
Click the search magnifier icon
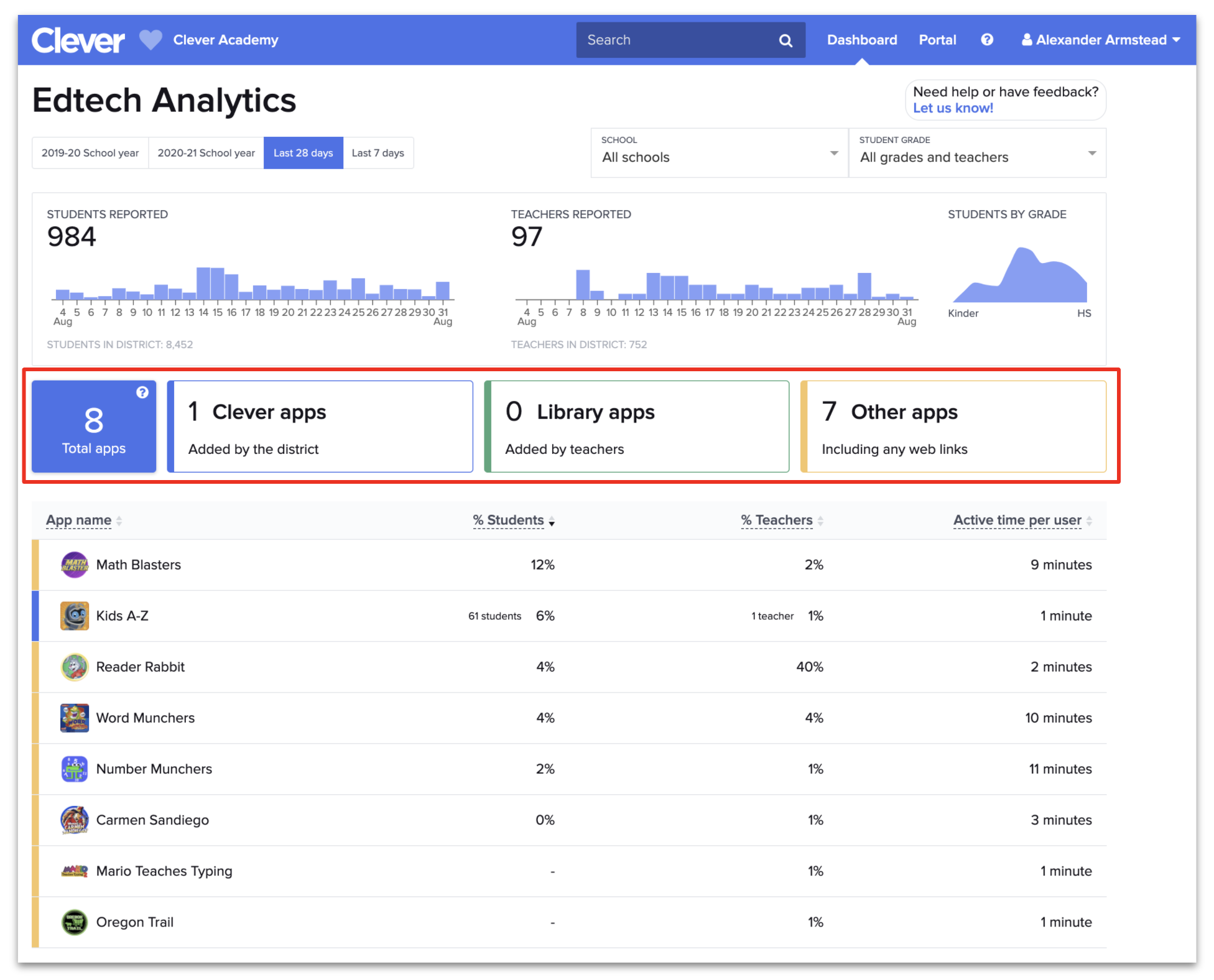coord(785,39)
